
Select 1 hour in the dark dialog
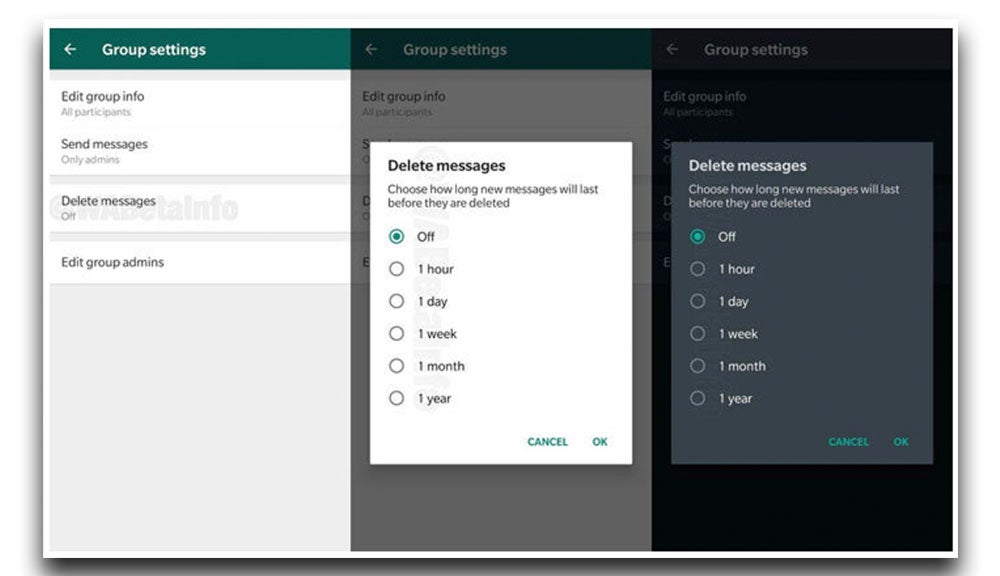tap(698, 269)
